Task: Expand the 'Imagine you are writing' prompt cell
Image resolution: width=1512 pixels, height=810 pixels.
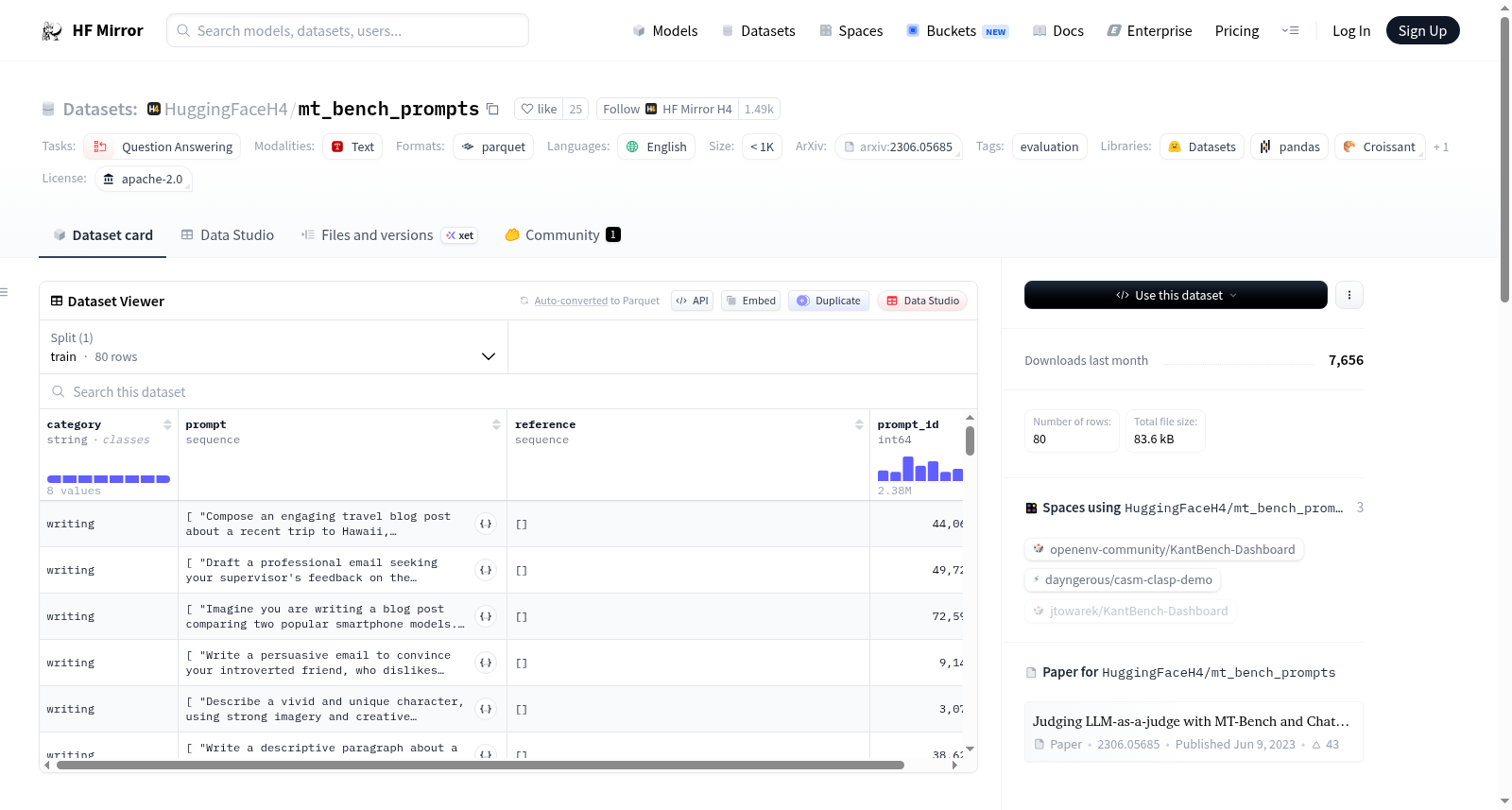Action: pyautogui.click(x=486, y=616)
